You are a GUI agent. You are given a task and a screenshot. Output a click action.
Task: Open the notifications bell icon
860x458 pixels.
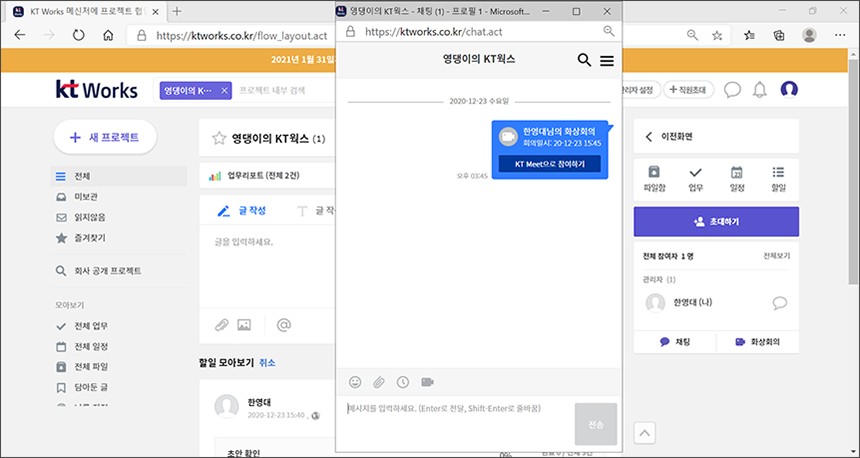tap(760, 89)
